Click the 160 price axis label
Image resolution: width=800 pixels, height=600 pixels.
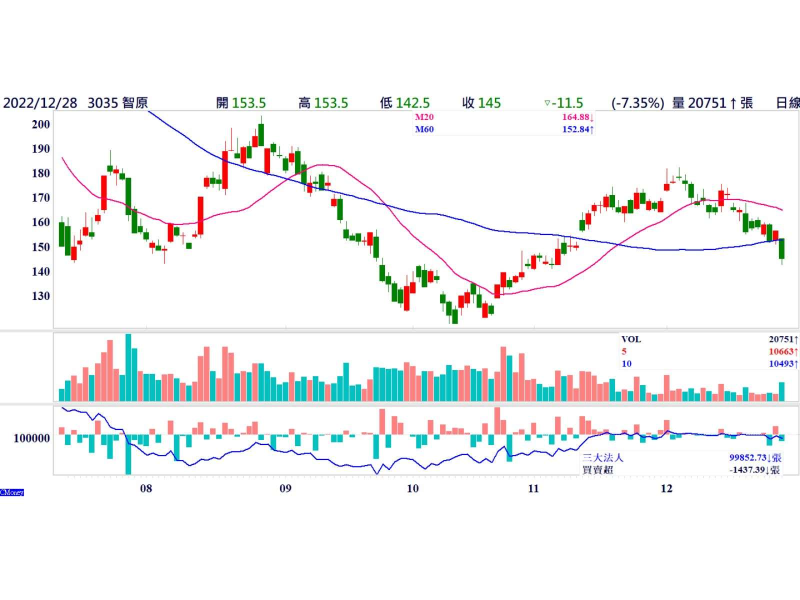41,222
